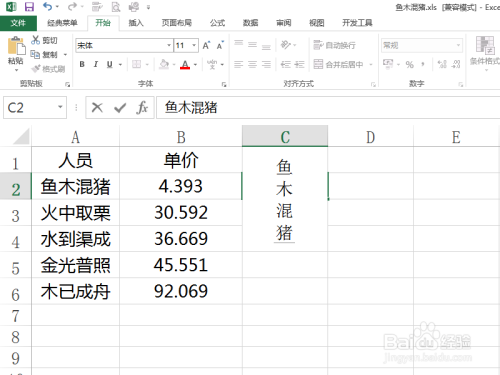Cut selection with the scissors icon
500x375 pixels.
pos(35,40)
